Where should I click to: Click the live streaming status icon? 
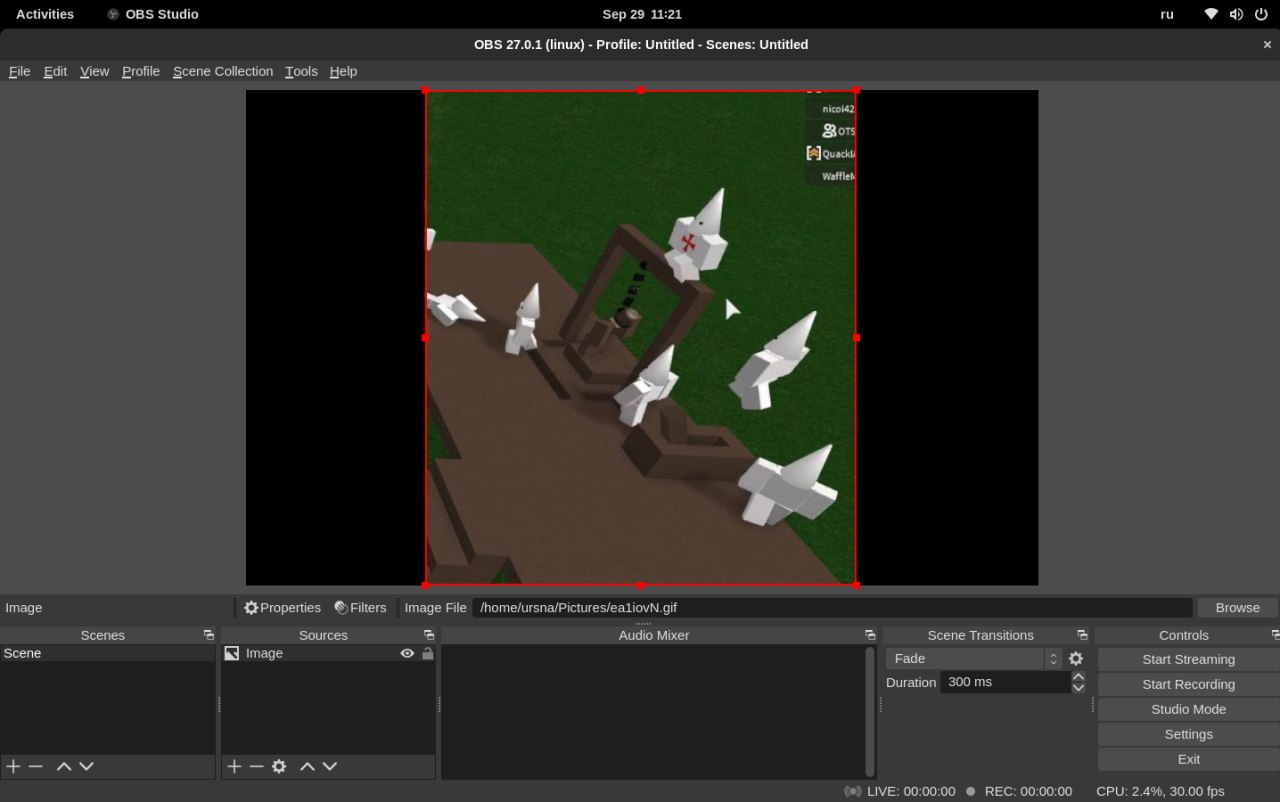click(x=853, y=791)
